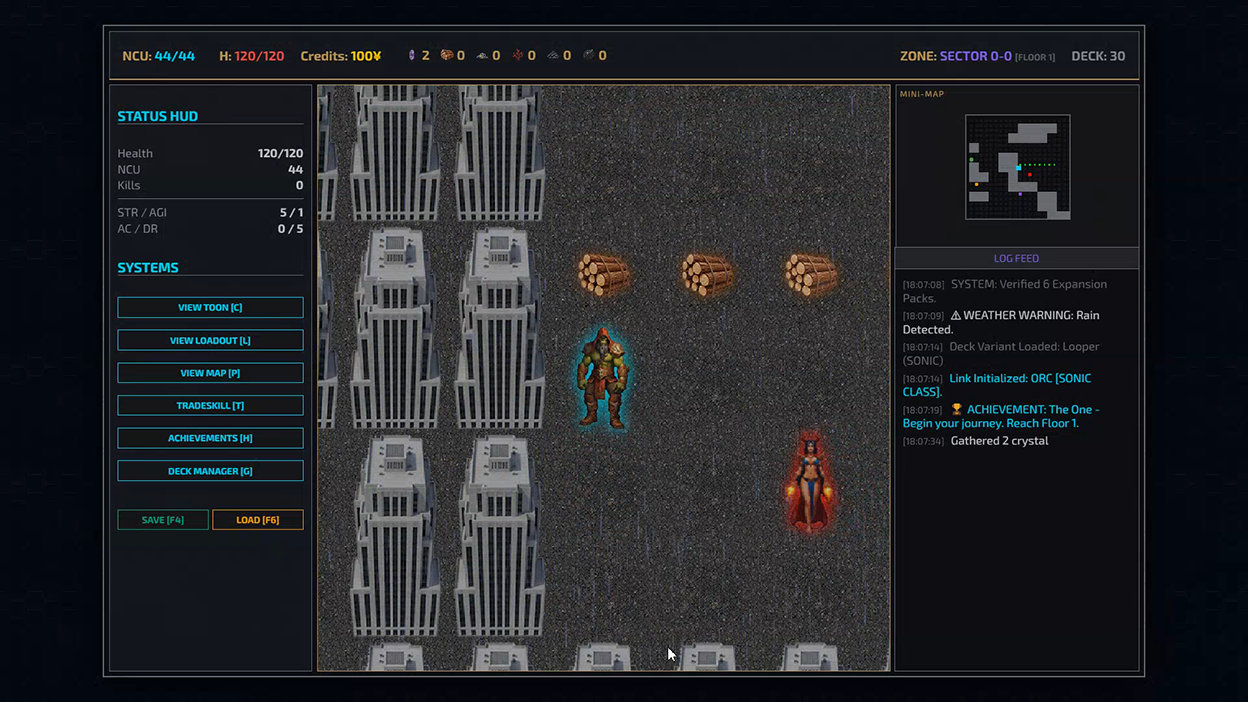The image size is (1248, 702).
Task: Click 'Verified 6 Expansion Packs' log entry
Action: [x=1005, y=291]
